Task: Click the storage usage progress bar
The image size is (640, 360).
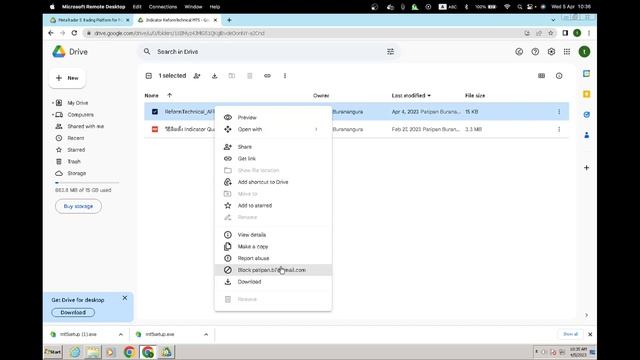Action: tap(87, 183)
